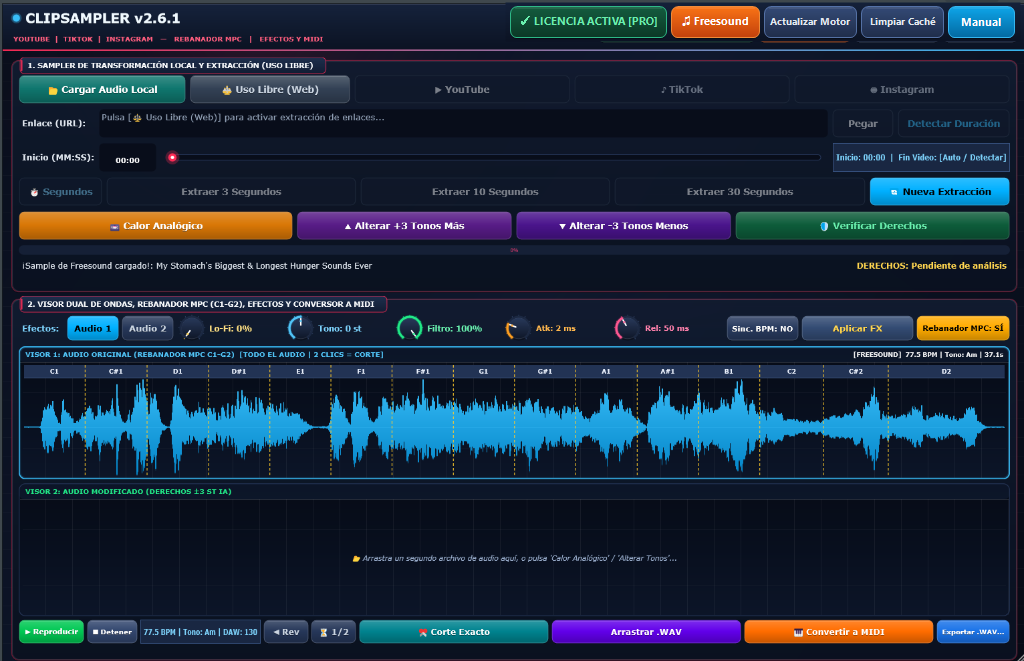Click the orange Atk attack knob
The height and width of the screenshot is (661, 1024).
click(518, 328)
